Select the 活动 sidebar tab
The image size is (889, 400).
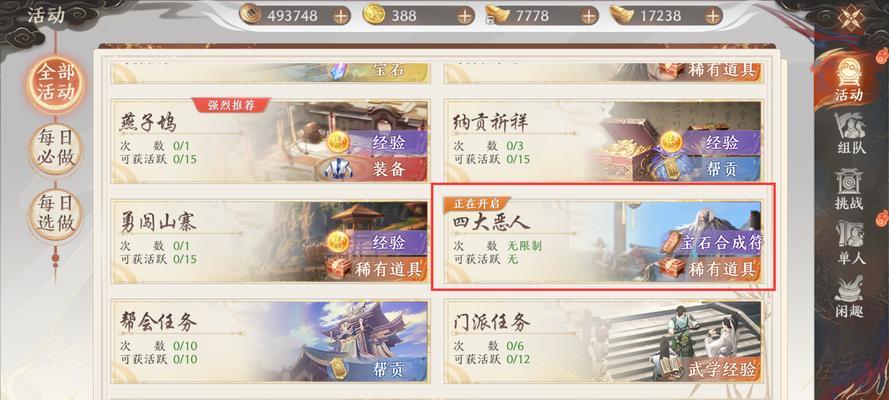849,76
